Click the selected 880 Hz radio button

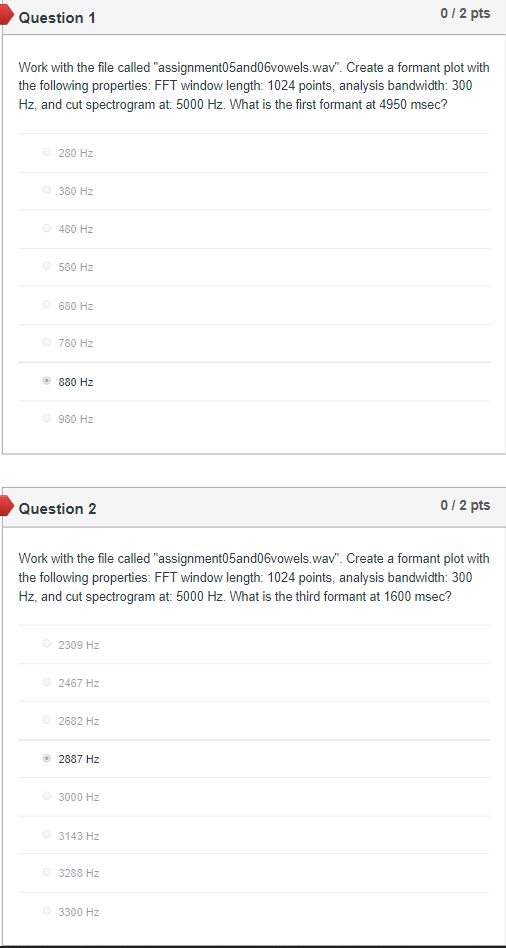pos(47,381)
